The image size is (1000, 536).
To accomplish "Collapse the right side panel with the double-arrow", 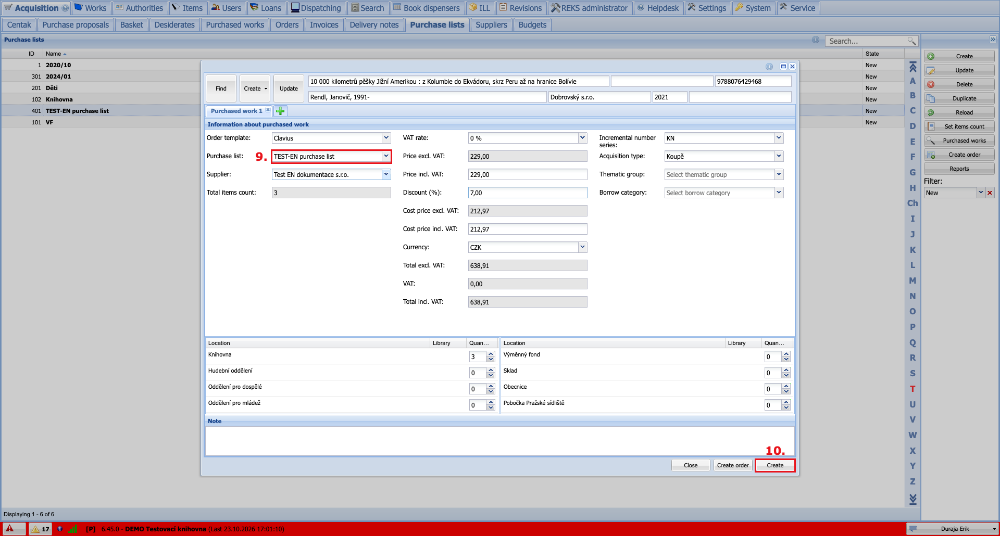I will tap(995, 40).
